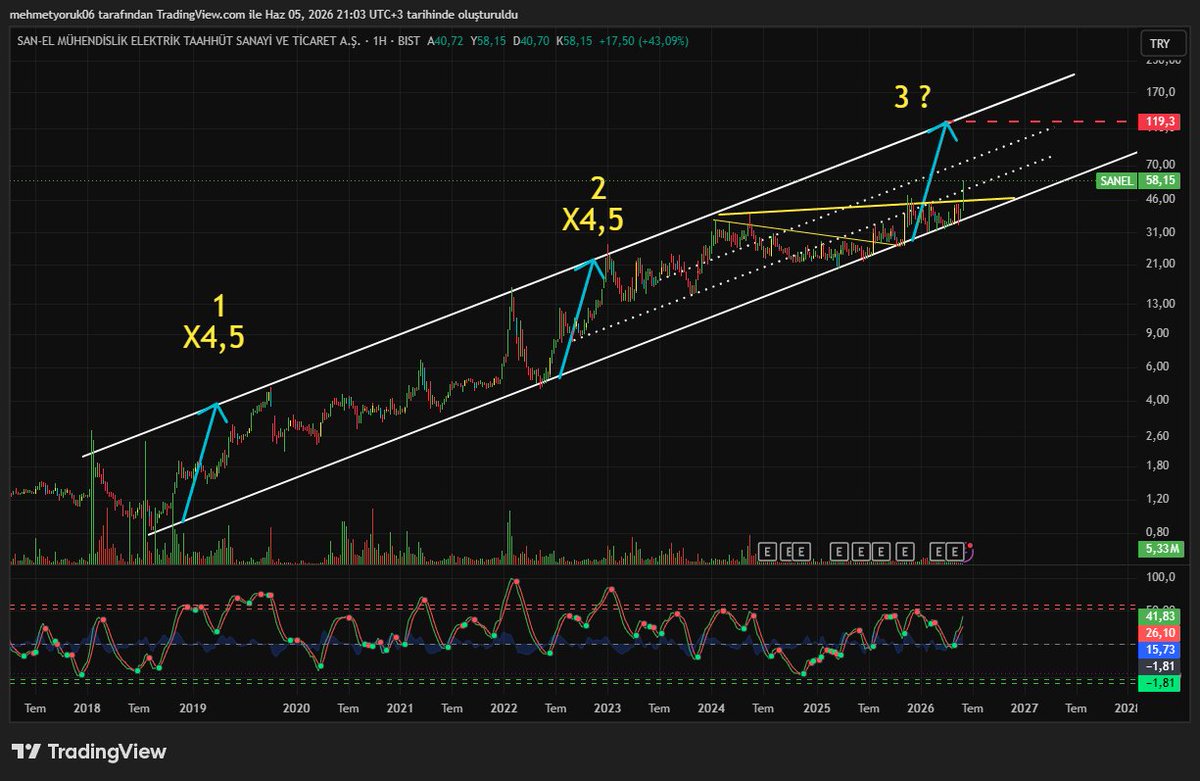Click the green −1,81 indicator label

coord(1160,682)
